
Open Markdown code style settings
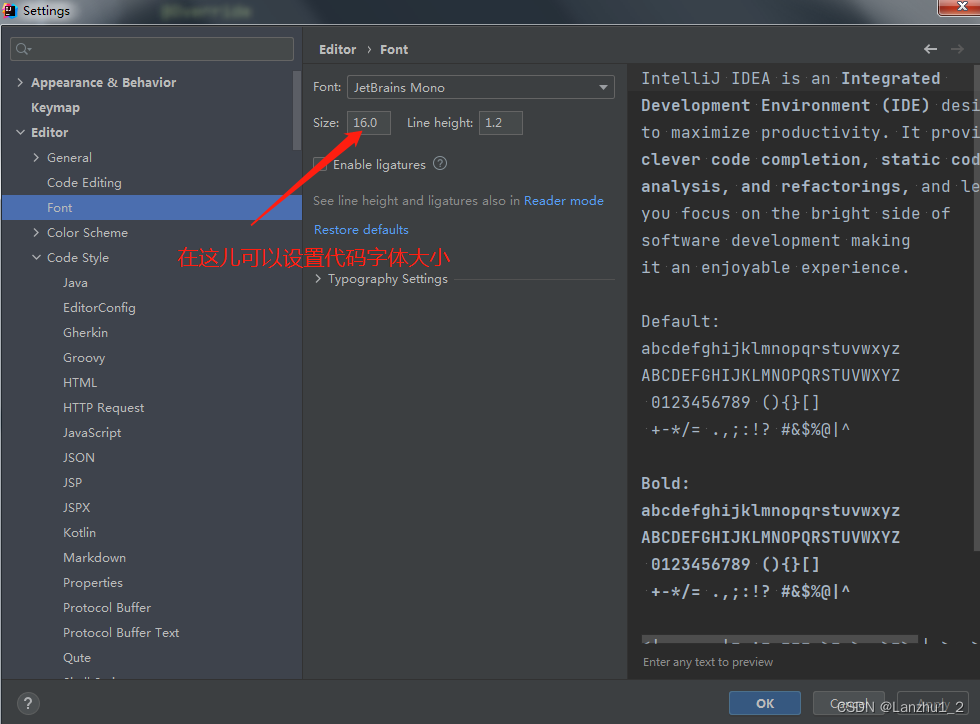click(94, 558)
